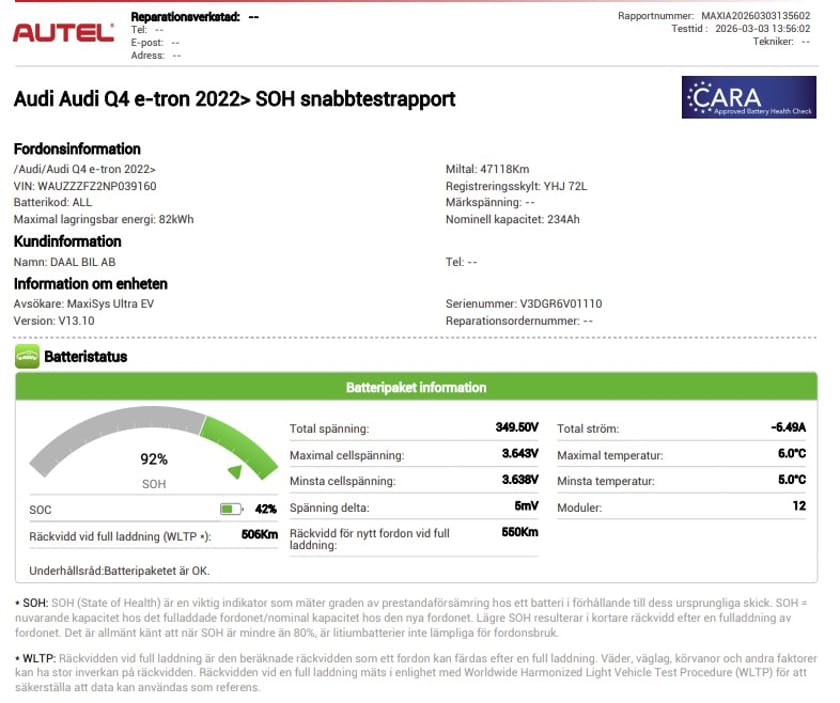Click the AUTEL logo
Image resolution: width=840 pixels, height=703 pixels.
coord(63,33)
